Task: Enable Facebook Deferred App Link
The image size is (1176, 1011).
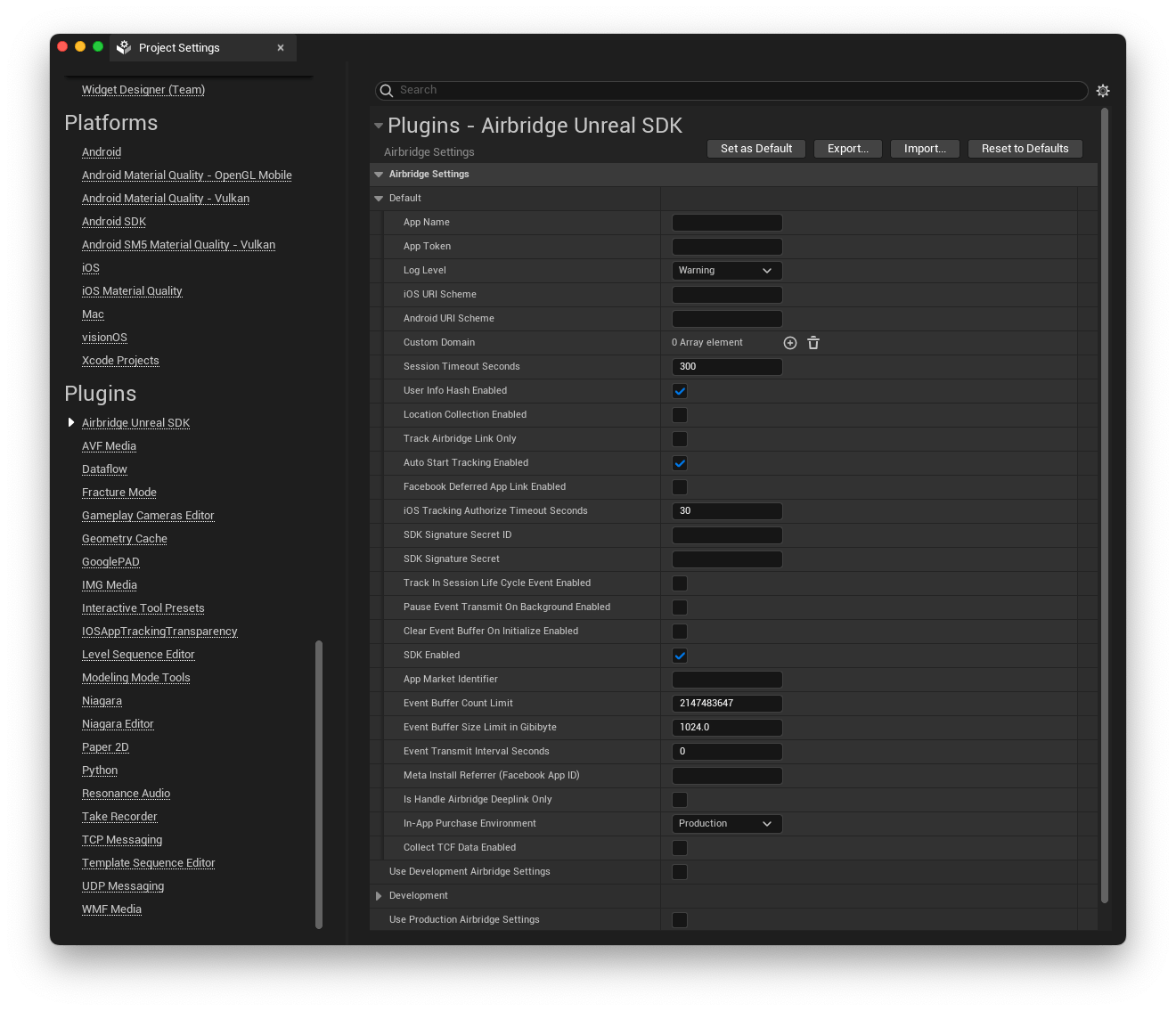Action: coord(680,487)
